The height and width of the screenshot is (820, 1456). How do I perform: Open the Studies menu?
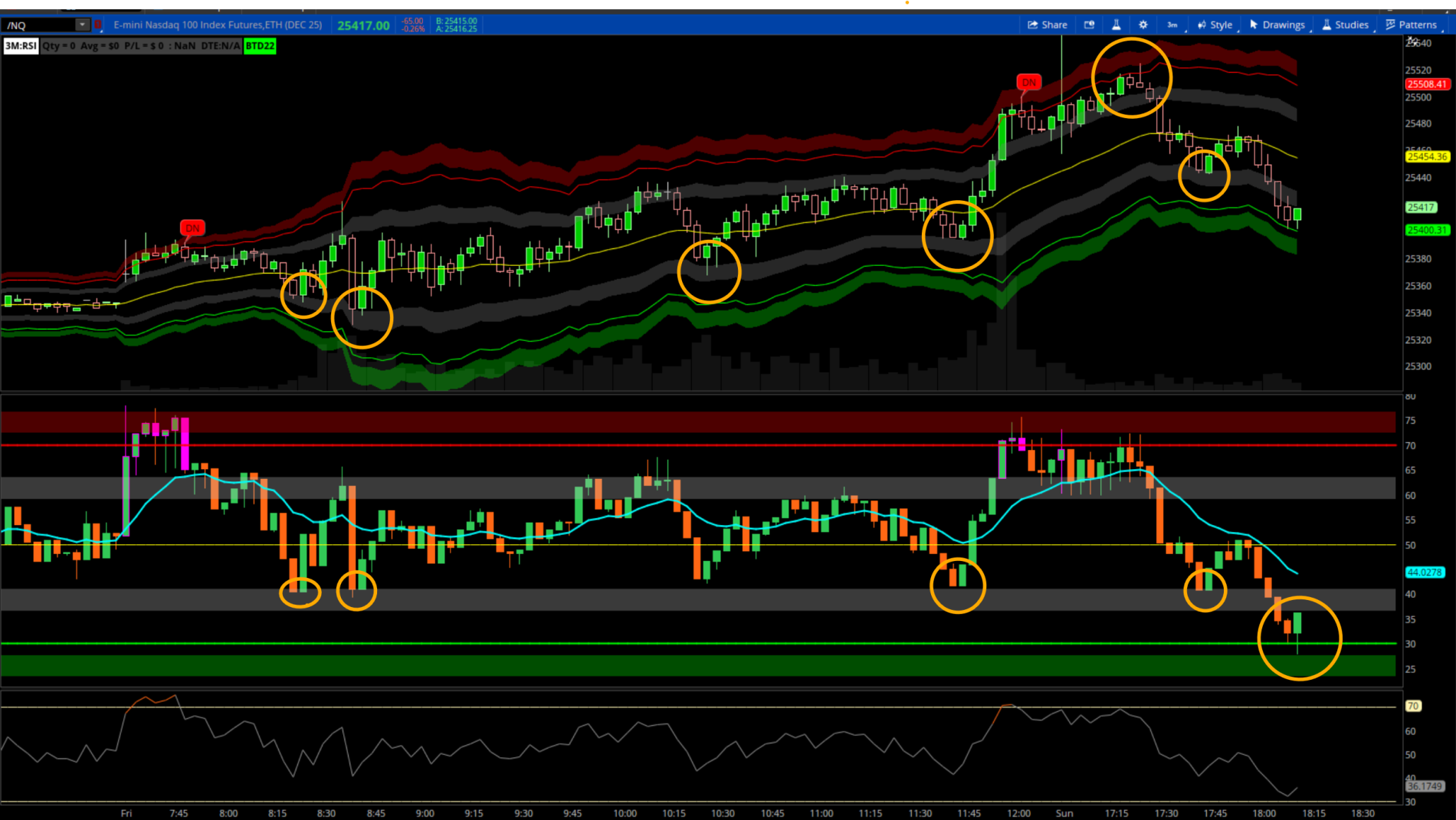tap(1345, 25)
